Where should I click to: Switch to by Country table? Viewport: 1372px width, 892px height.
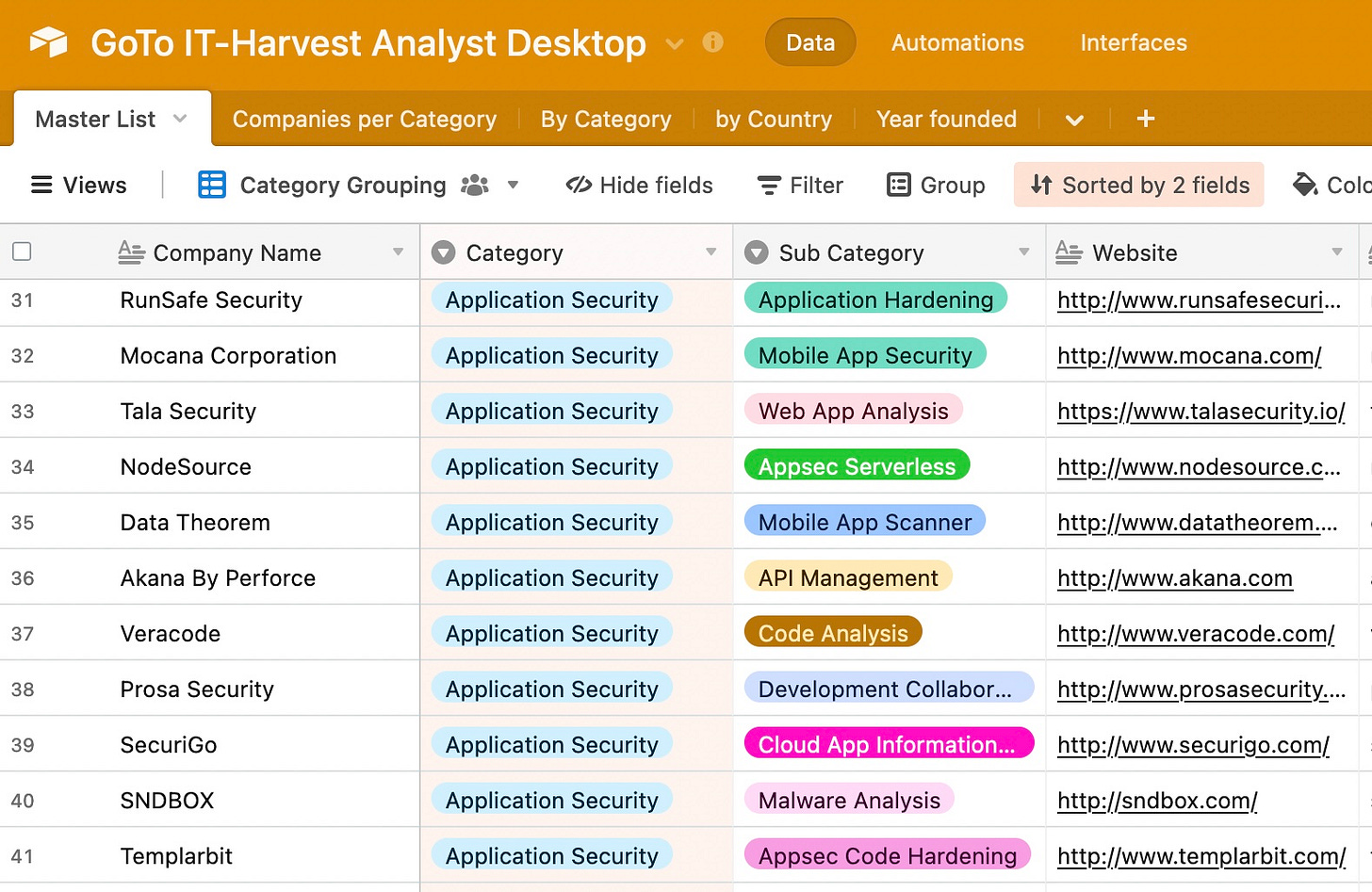tap(774, 119)
